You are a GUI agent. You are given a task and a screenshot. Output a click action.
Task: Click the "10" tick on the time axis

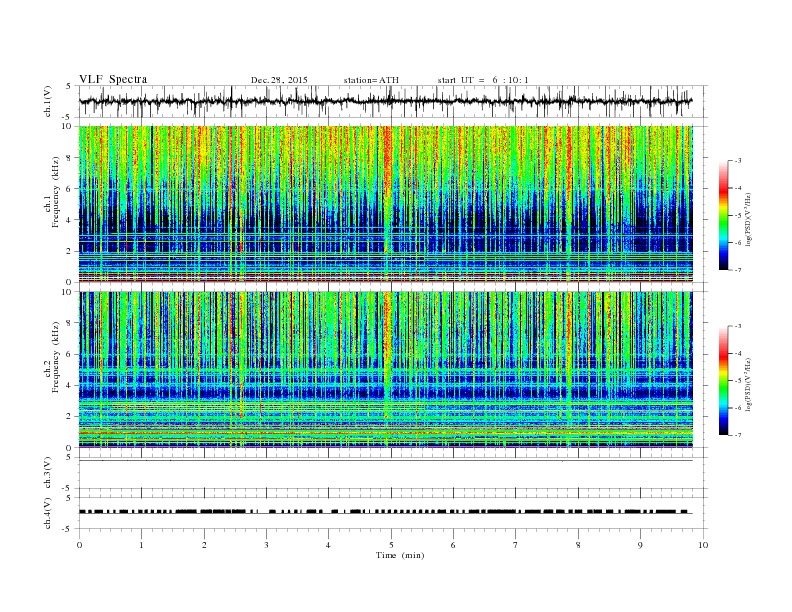(703, 545)
